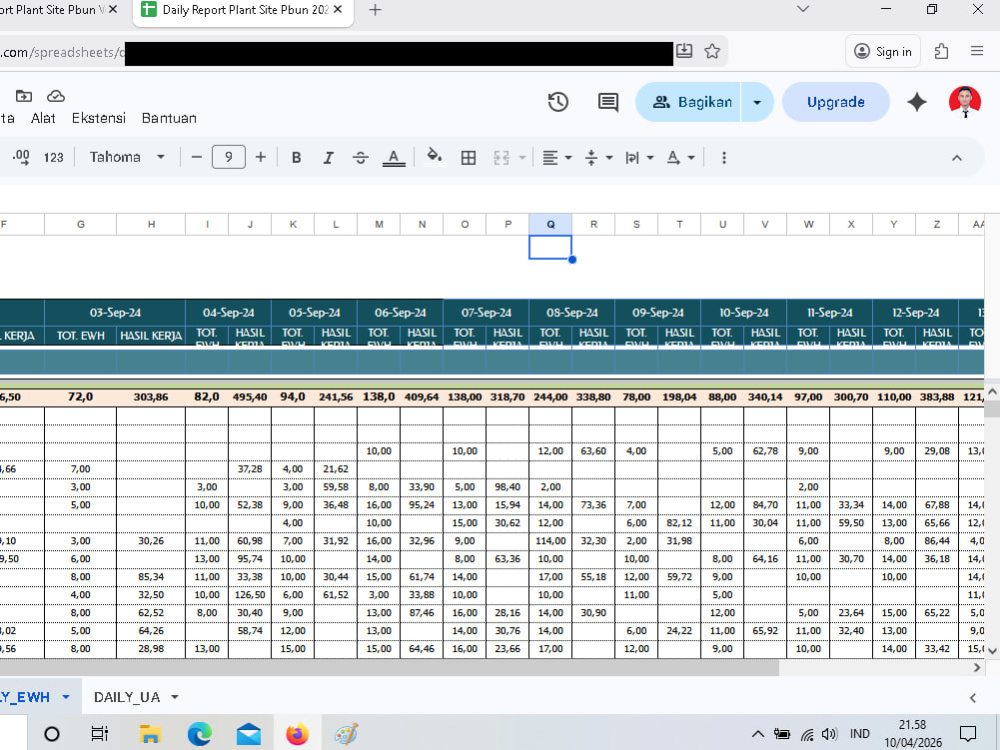Open the comments panel icon
Image resolution: width=1000 pixels, height=750 pixels.
pos(608,102)
